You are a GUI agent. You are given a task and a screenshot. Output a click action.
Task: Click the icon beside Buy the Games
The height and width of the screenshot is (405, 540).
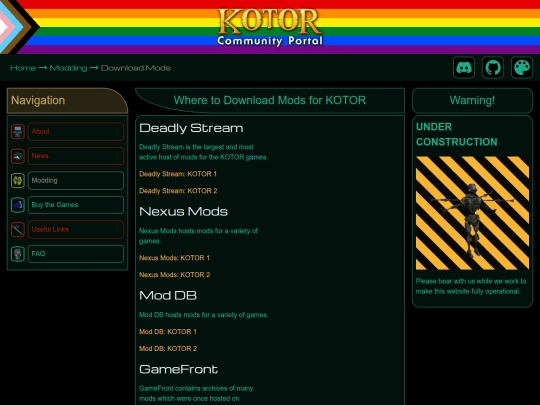click(18, 205)
